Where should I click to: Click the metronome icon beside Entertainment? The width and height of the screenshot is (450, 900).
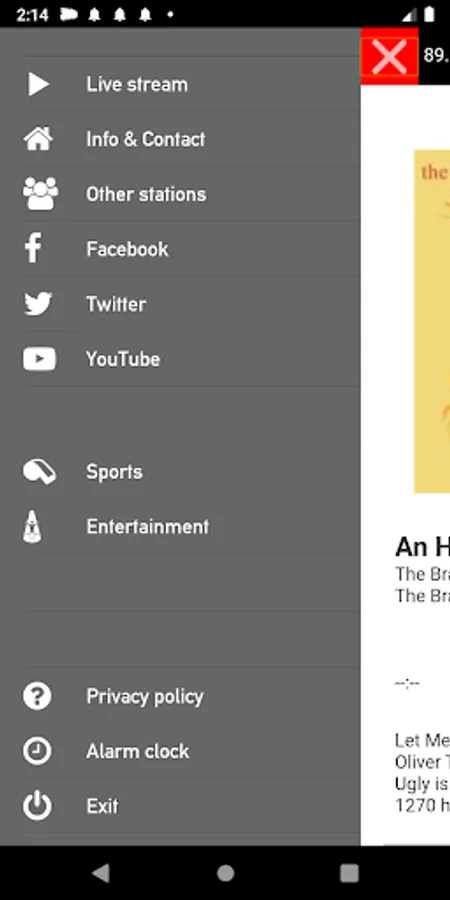(32, 526)
